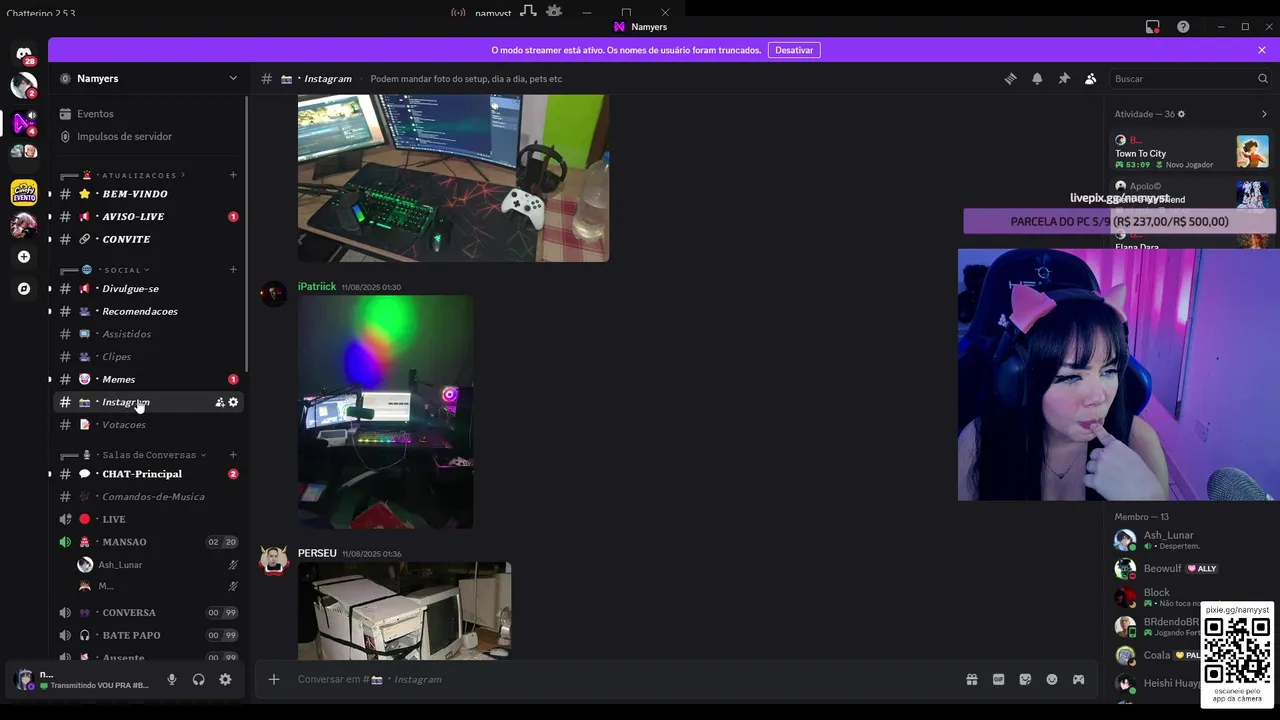Join the CONVERSA voice channel
Image resolution: width=1280 pixels, height=720 pixels.
click(x=148, y=613)
